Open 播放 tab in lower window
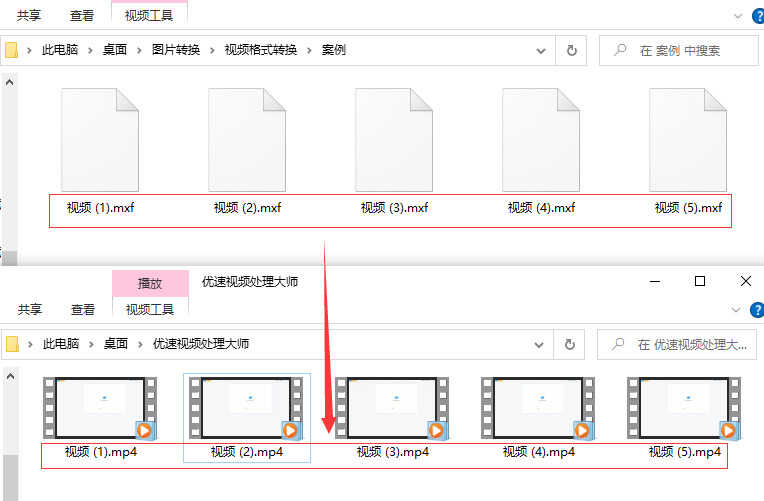The height and width of the screenshot is (501, 764). [149, 283]
